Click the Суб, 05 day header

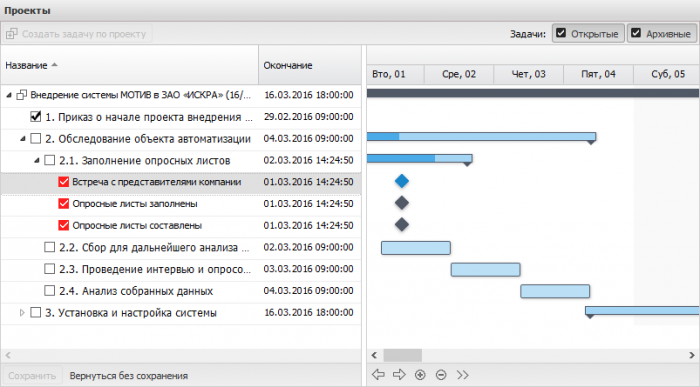(667, 74)
